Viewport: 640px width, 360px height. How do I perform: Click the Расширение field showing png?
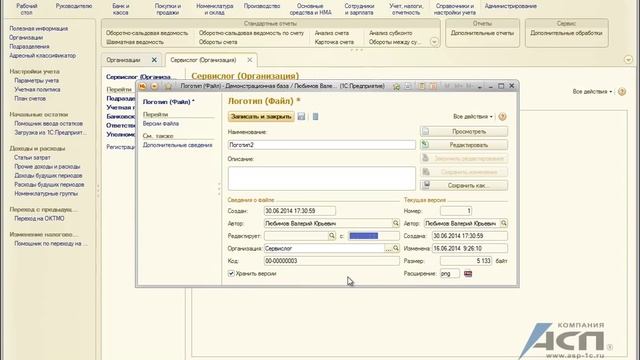point(450,273)
